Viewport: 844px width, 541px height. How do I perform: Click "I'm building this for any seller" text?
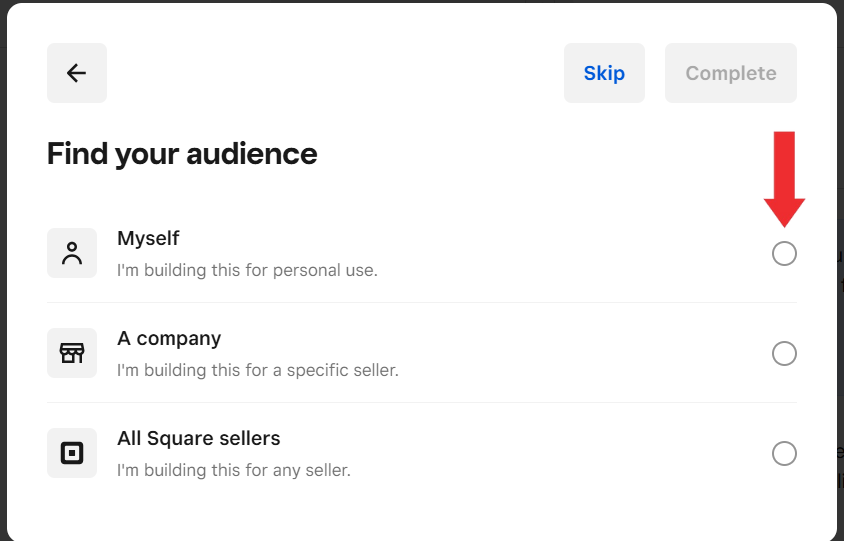[x=233, y=470]
